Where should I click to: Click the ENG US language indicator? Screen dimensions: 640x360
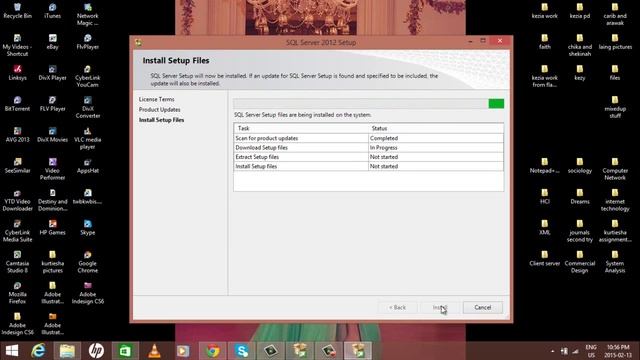[x=591, y=351]
